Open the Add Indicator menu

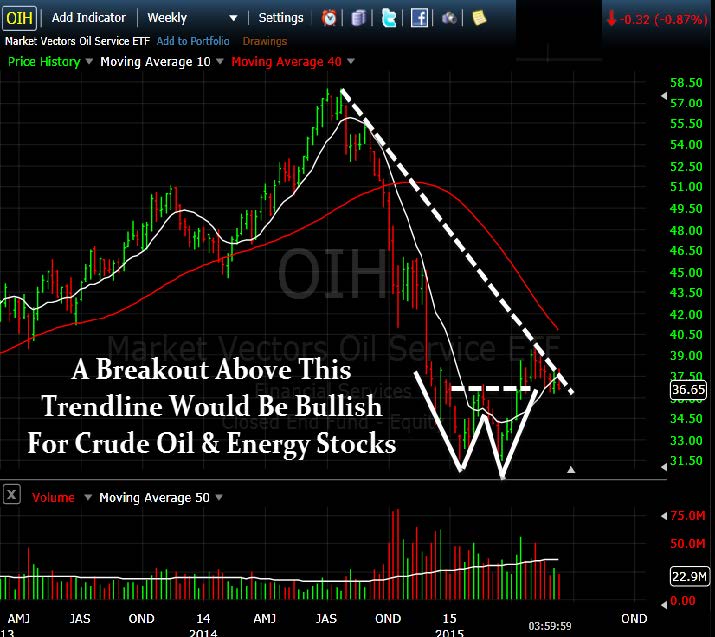pos(88,18)
